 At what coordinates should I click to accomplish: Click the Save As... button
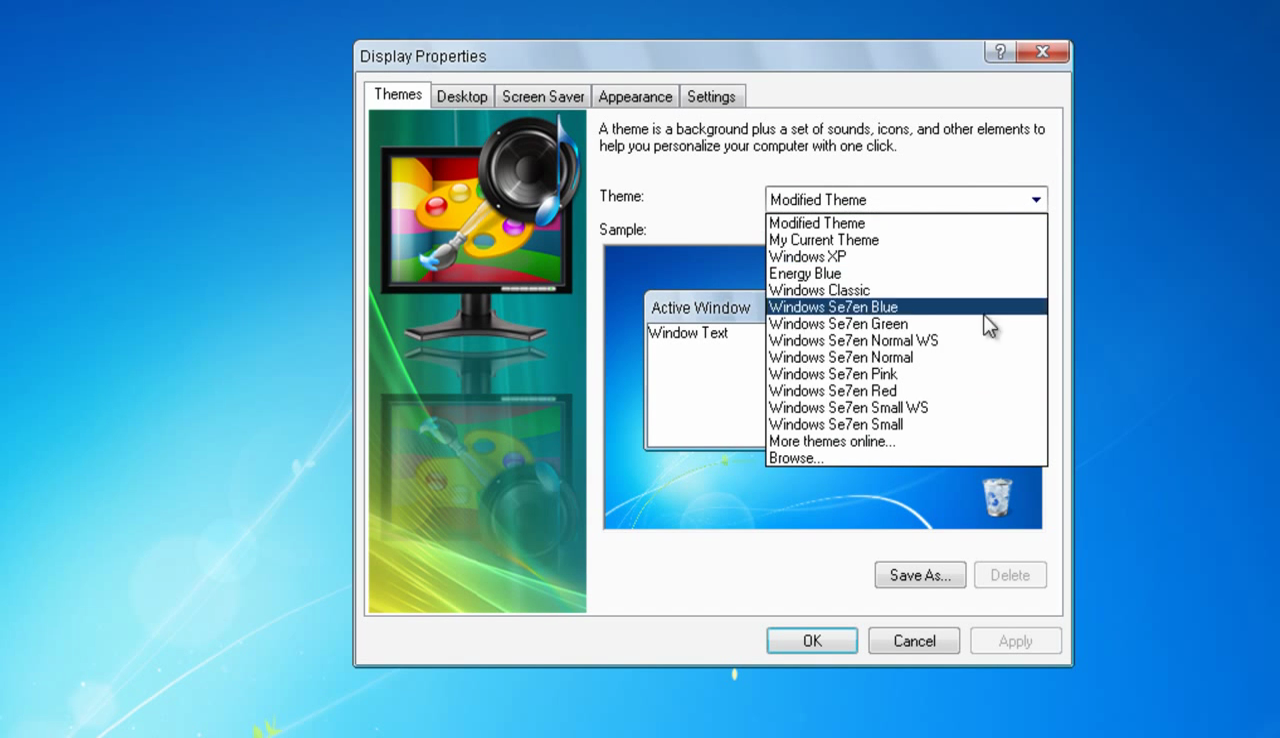[920, 575]
